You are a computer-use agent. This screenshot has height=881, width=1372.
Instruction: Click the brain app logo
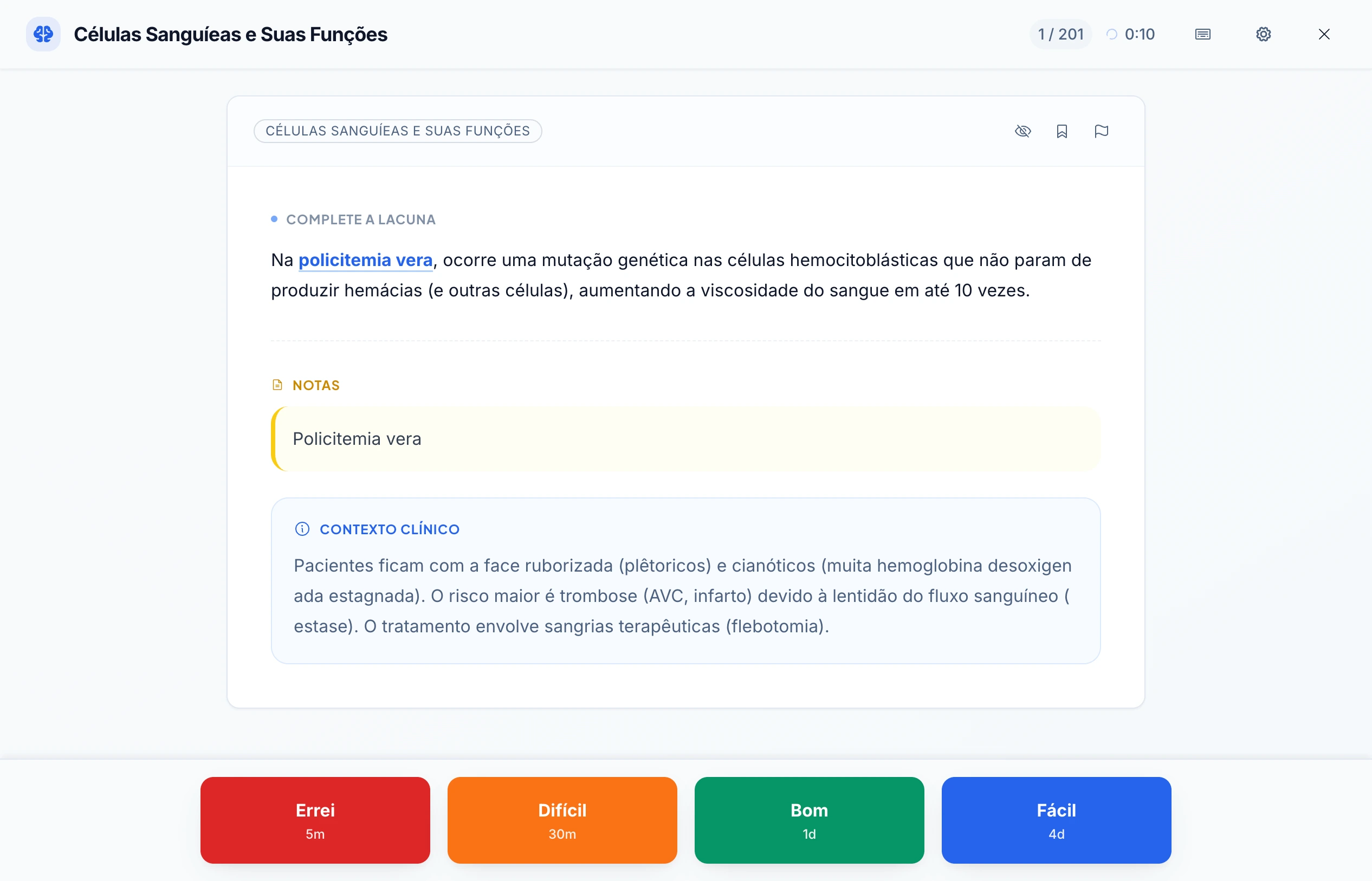pos(43,34)
